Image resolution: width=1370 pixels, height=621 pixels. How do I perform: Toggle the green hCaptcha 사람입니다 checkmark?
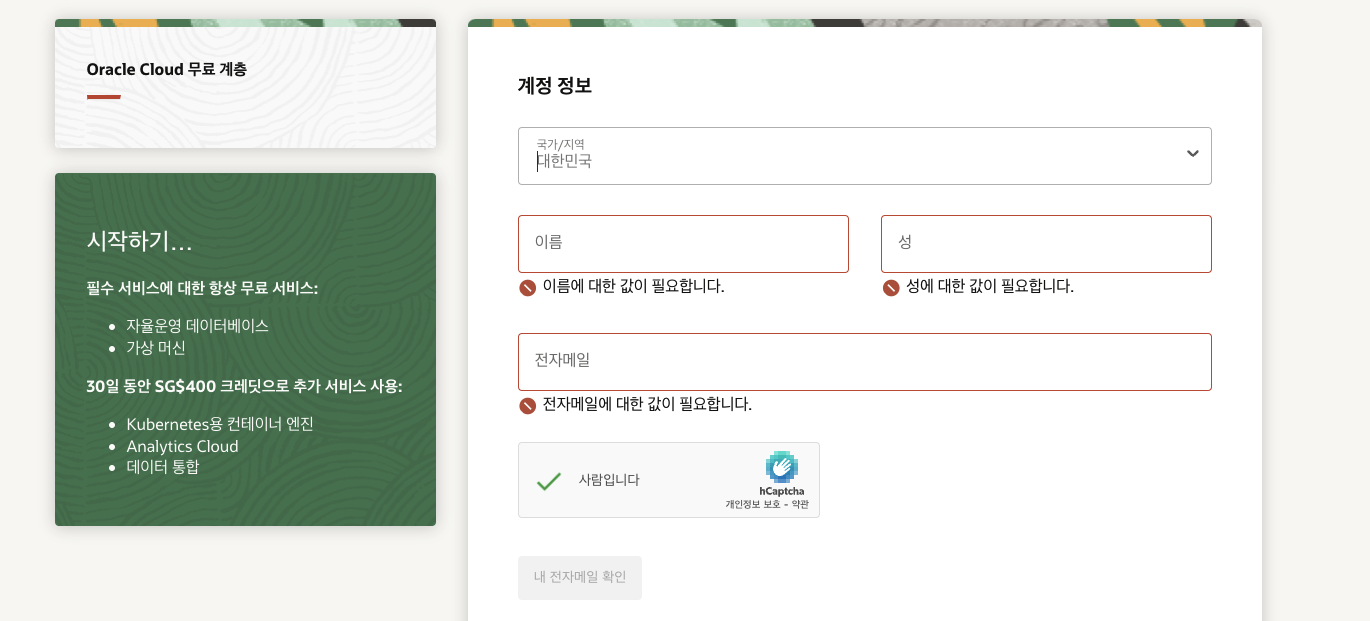(548, 481)
